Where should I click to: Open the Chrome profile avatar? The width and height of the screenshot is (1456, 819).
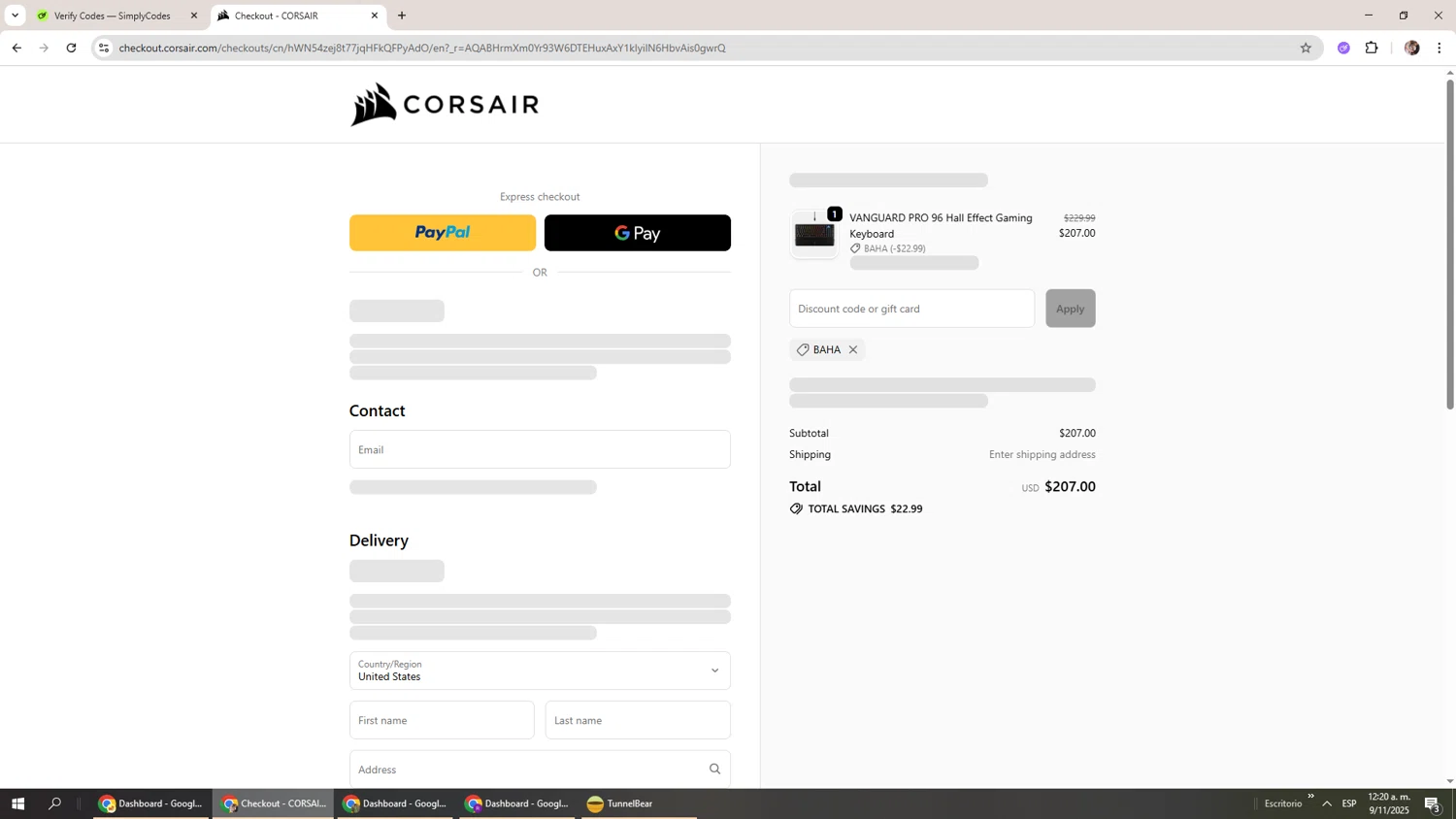[x=1412, y=48]
